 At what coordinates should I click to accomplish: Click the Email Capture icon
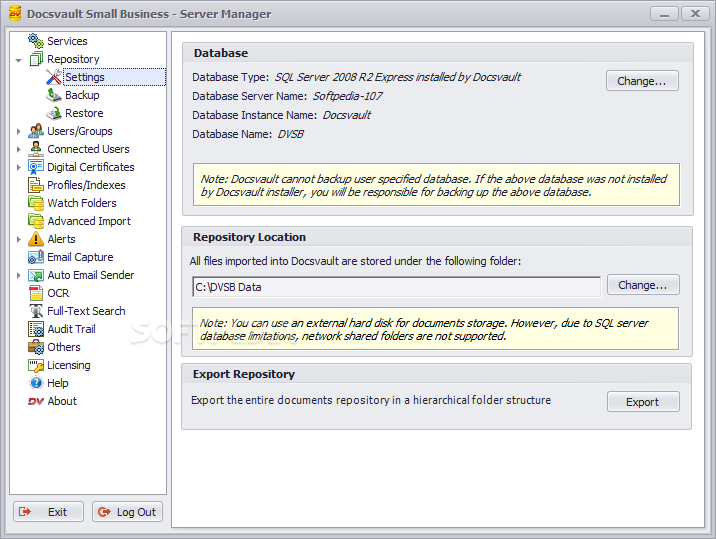[x=36, y=257]
